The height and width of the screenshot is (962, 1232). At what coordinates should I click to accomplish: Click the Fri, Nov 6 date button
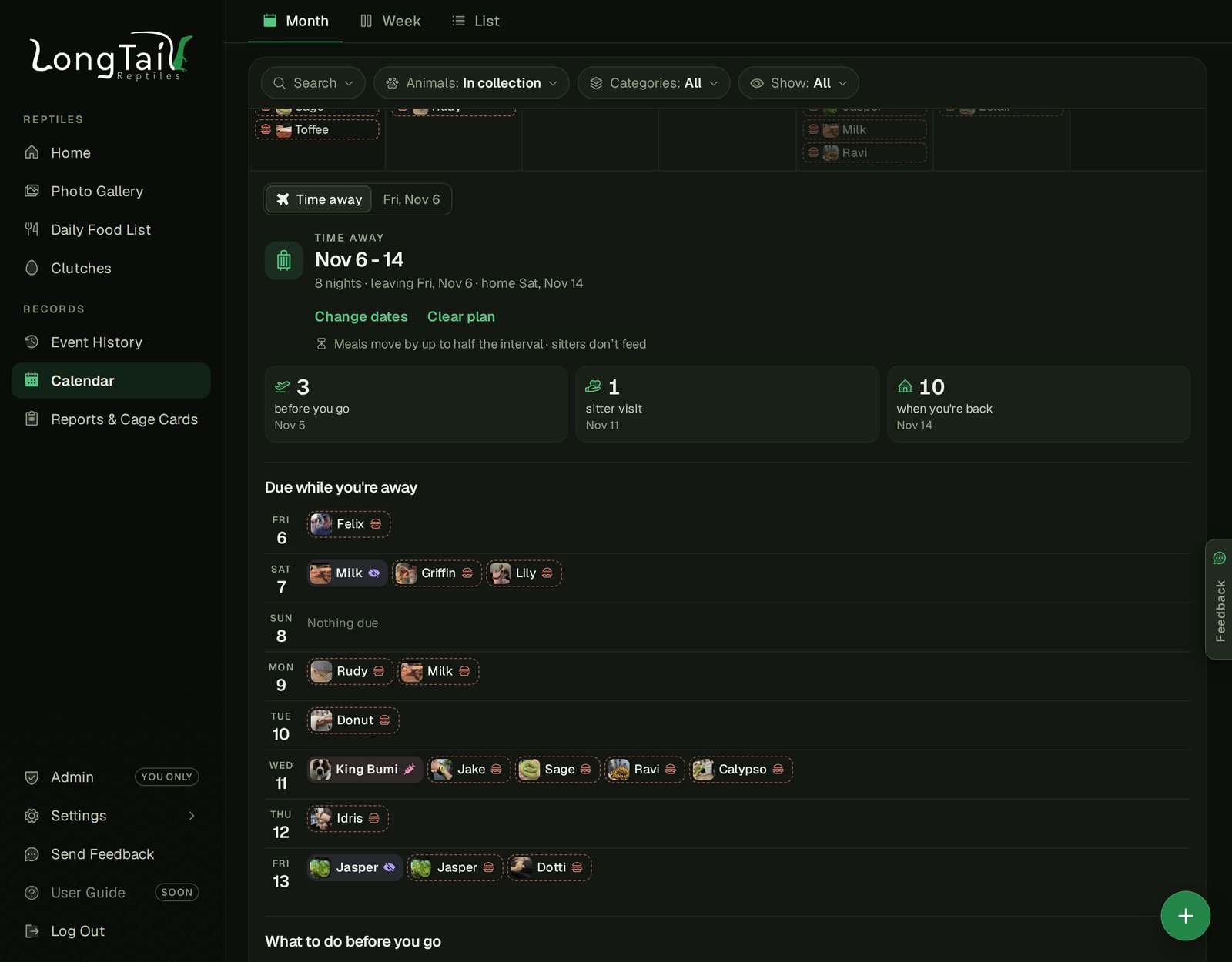[411, 199]
